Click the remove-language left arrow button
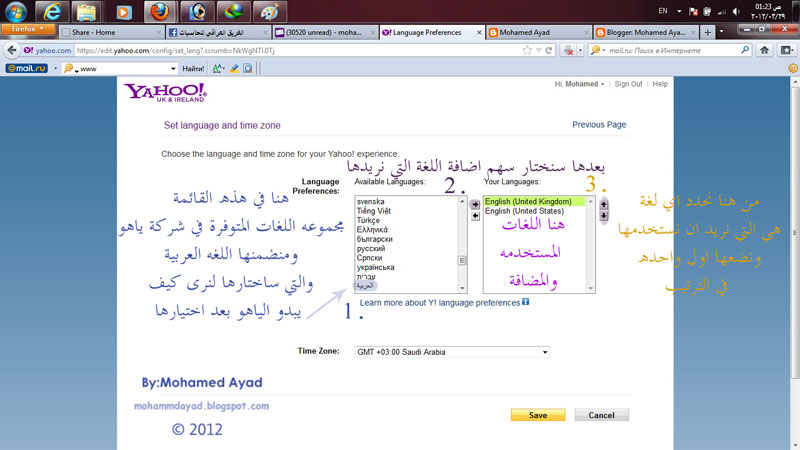800x450 pixels. [x=474, y=216]
